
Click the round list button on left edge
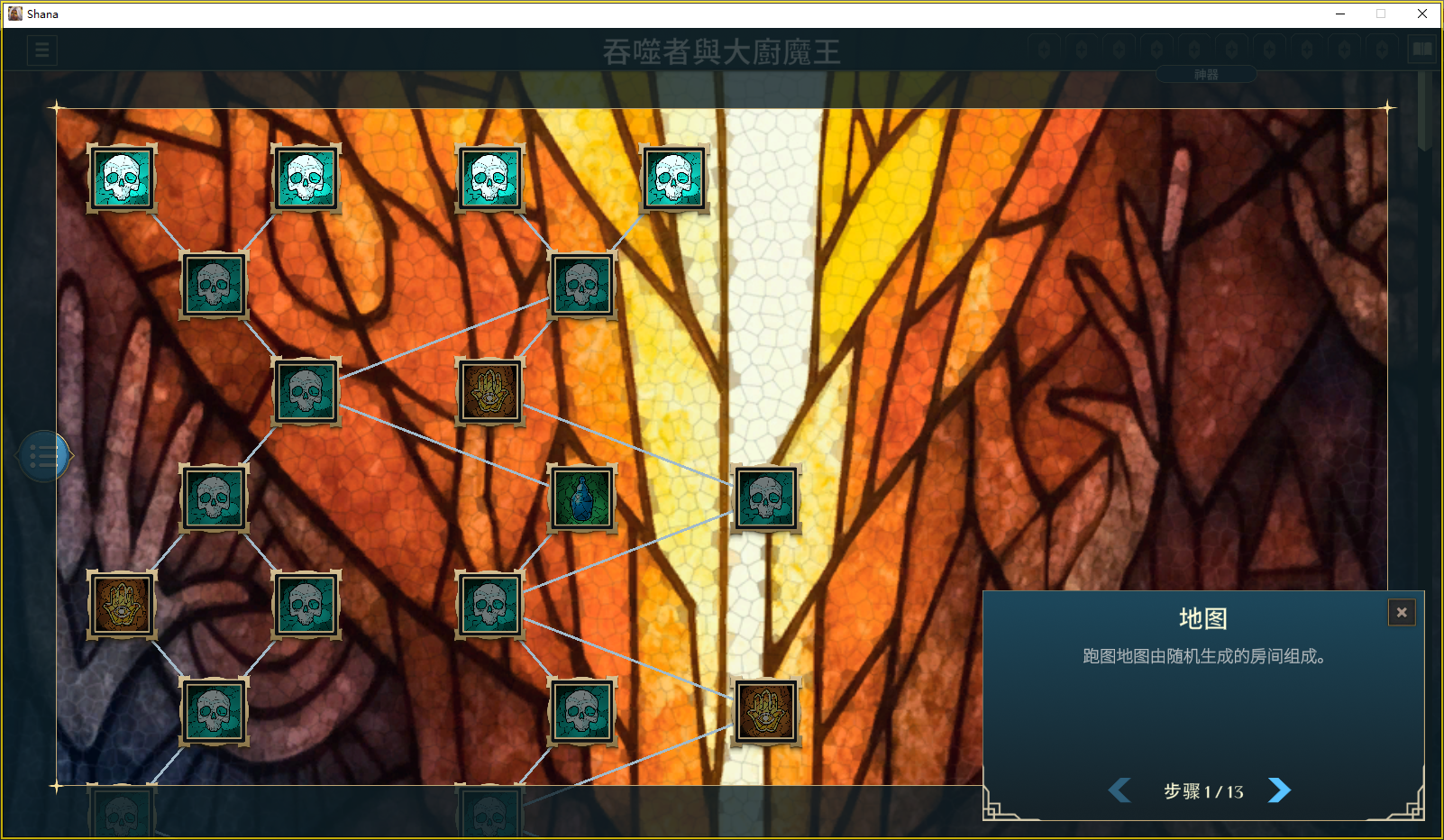[44, 457]
